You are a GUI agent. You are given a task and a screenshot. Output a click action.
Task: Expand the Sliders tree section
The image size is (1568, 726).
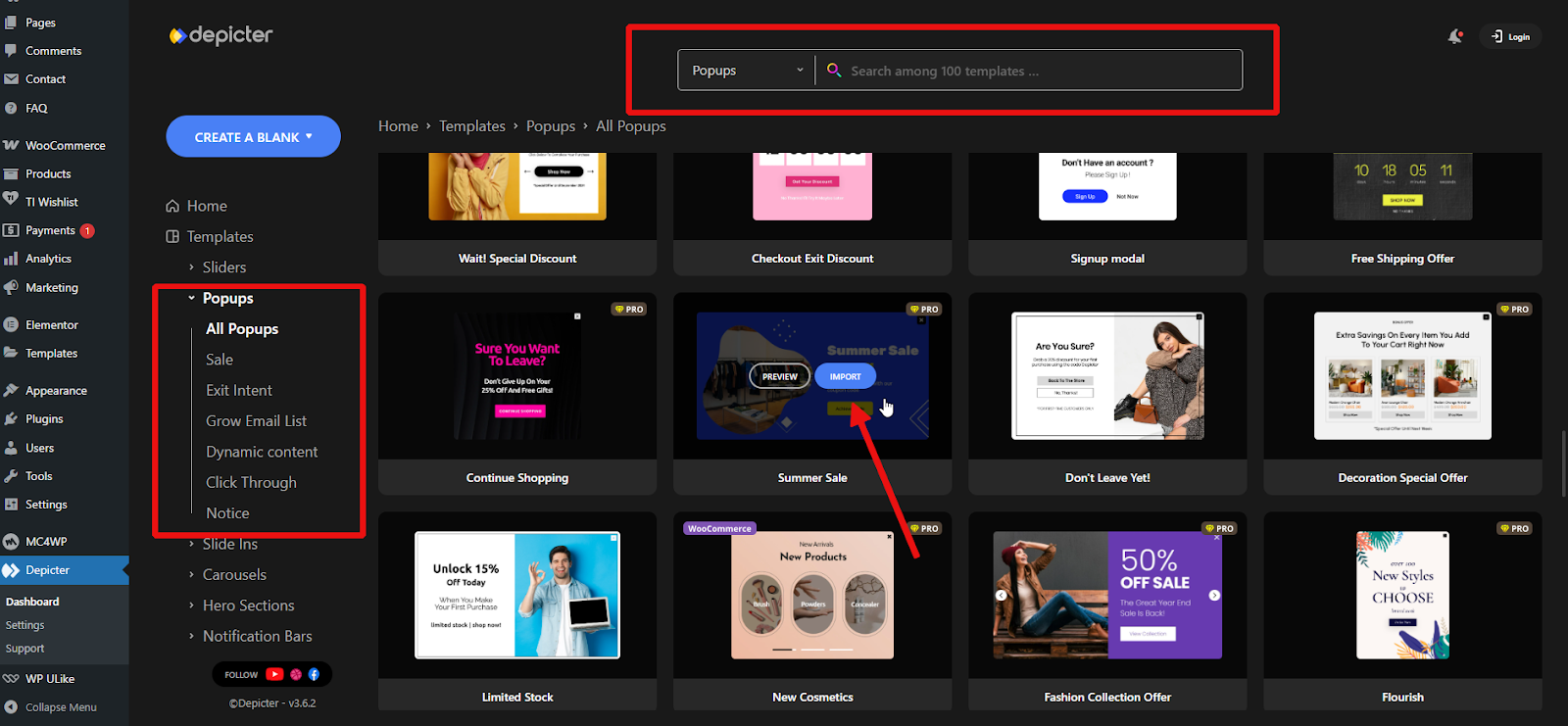192,267
